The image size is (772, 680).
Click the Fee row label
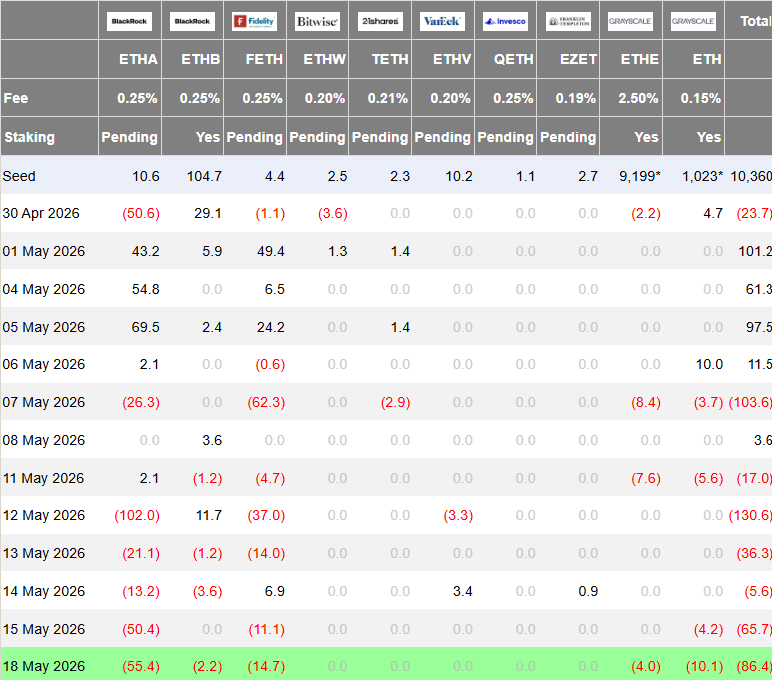point(16,98)
